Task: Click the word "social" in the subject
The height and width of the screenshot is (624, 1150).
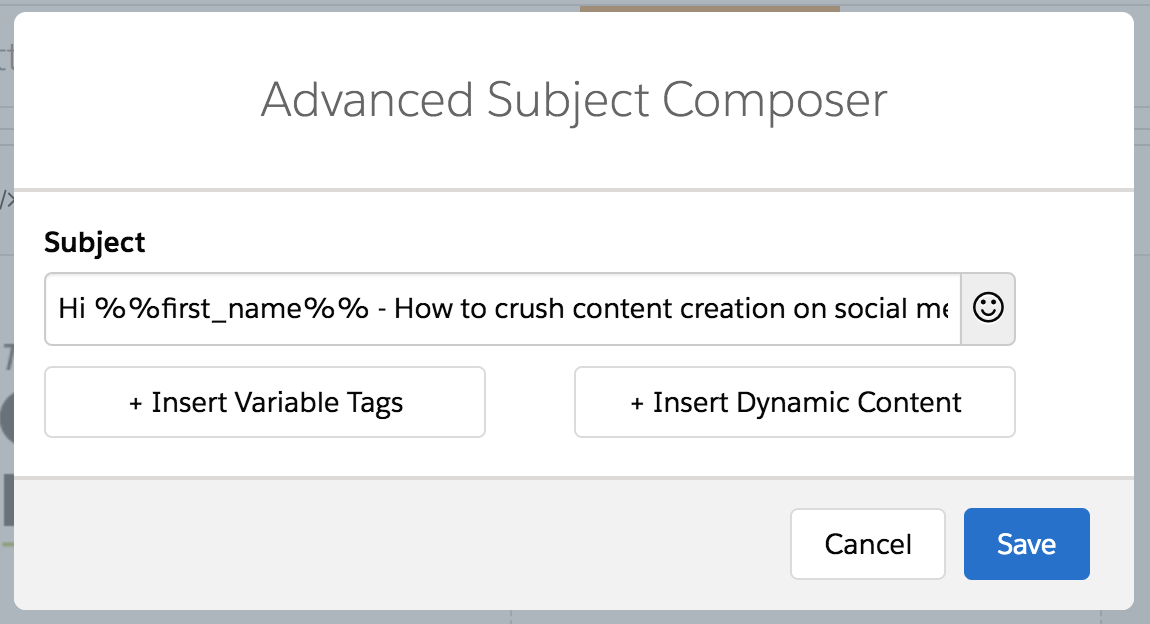Action: pyautogui.click(x=864, y=309)
